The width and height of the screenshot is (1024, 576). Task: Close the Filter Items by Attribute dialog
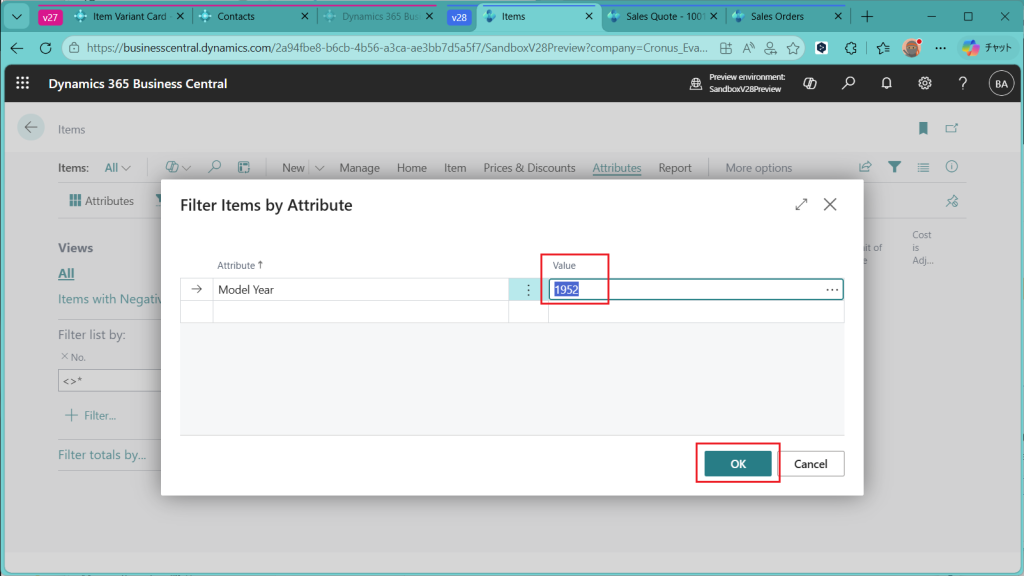[829, 204]
